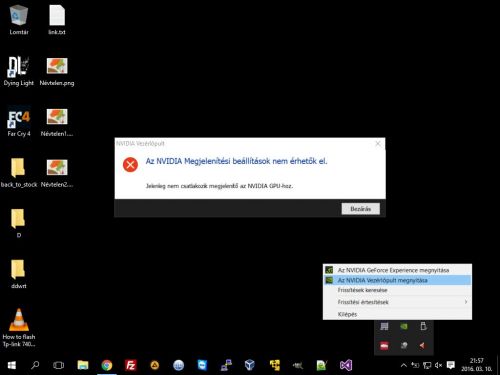The image size is (500, 375).
Task: Click the battery power tray icon
Action: pyautogui.click(x=415, y=366)
